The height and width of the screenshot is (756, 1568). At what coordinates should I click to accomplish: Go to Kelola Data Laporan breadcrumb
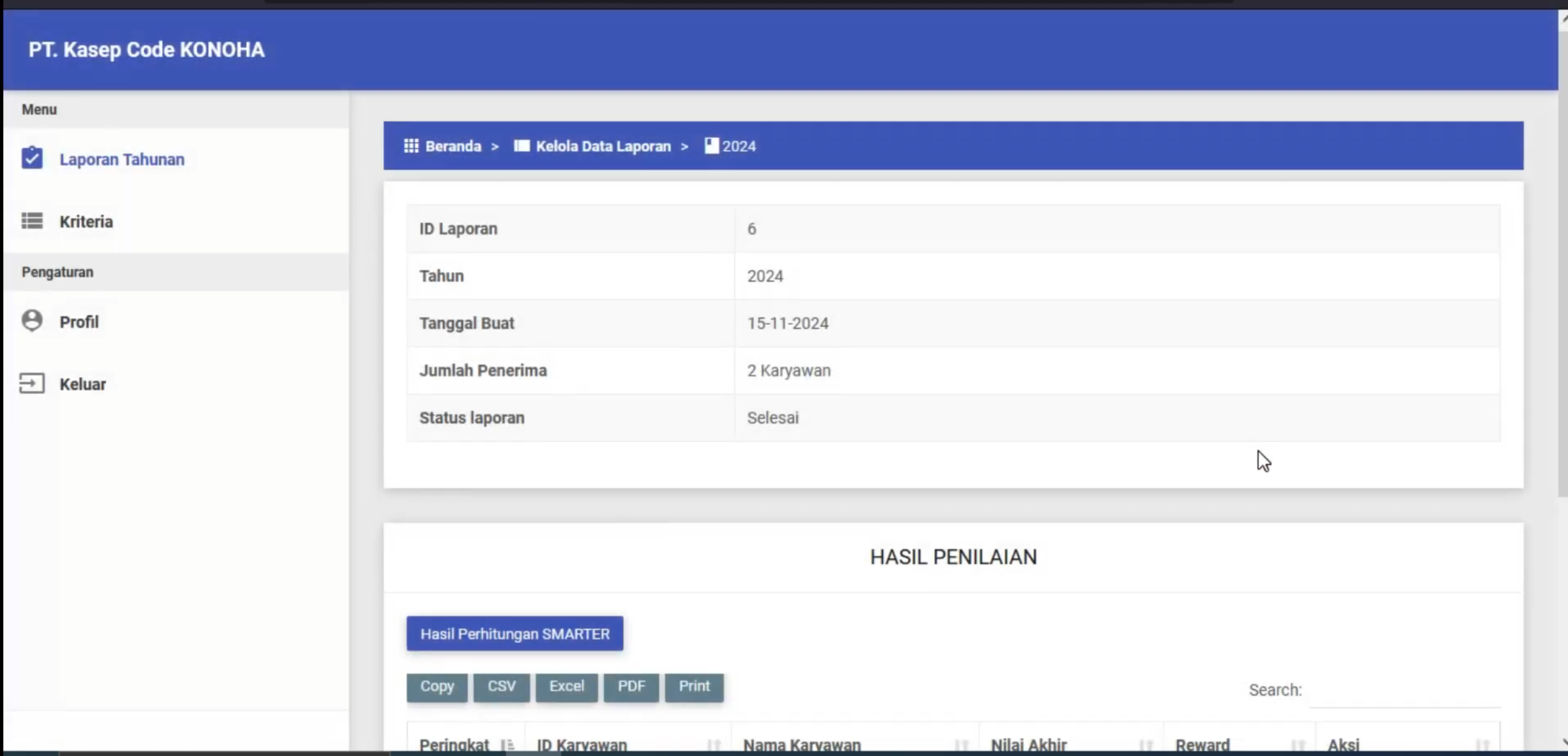pos(603,146)
